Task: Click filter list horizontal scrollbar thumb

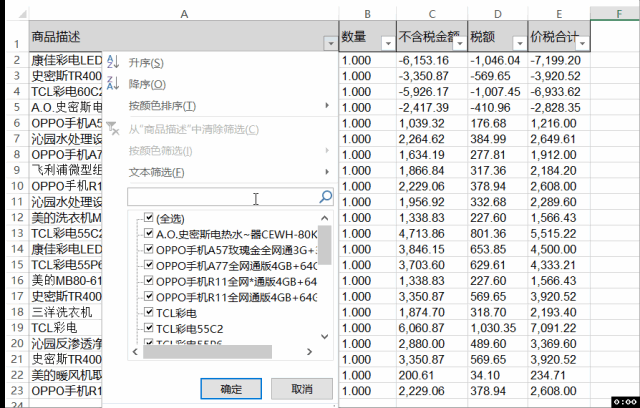Action: coord(207,352)
